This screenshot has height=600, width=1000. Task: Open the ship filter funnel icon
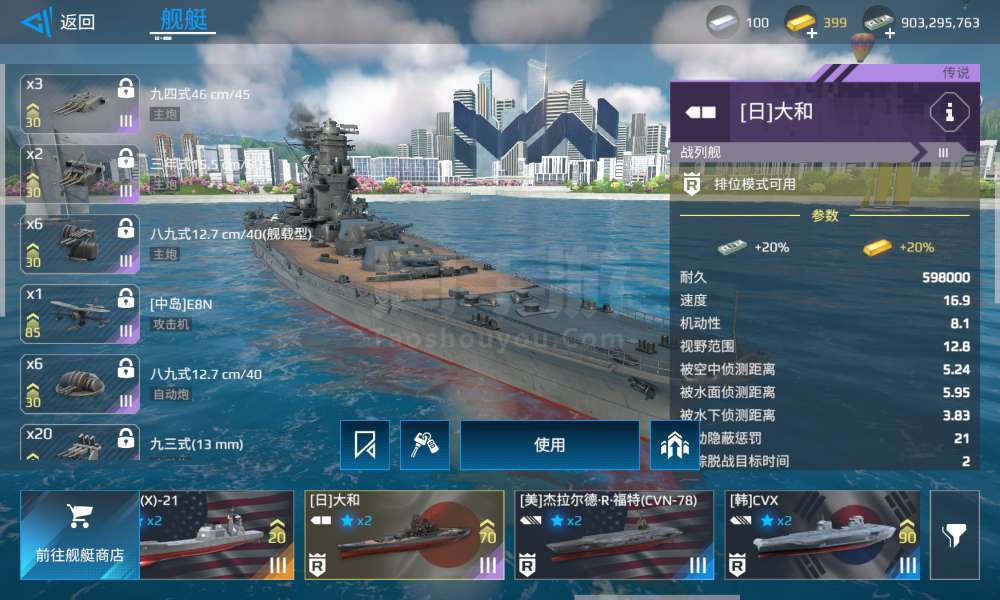tap(955, 535)
